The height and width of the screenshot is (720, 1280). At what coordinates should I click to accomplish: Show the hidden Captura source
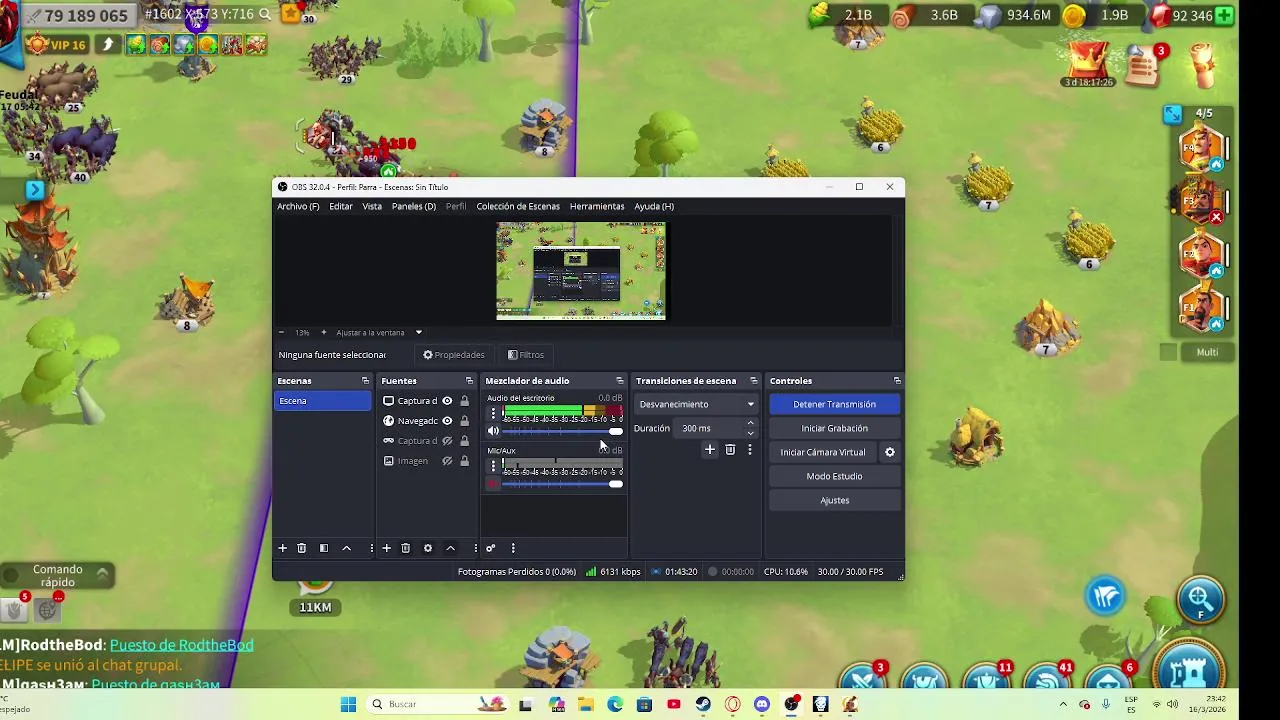[447, 441]
